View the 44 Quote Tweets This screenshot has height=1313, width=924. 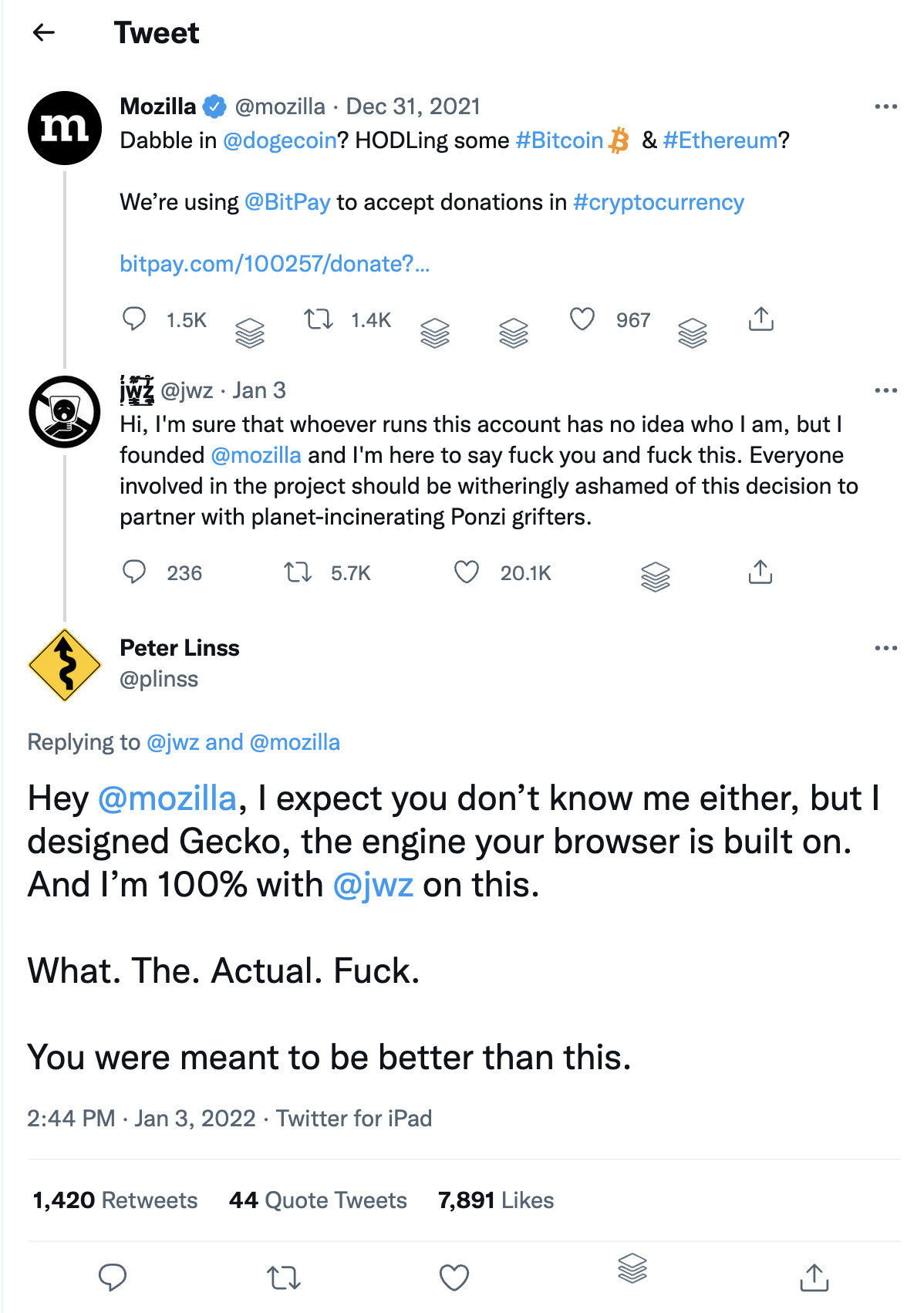point(318,1200)
